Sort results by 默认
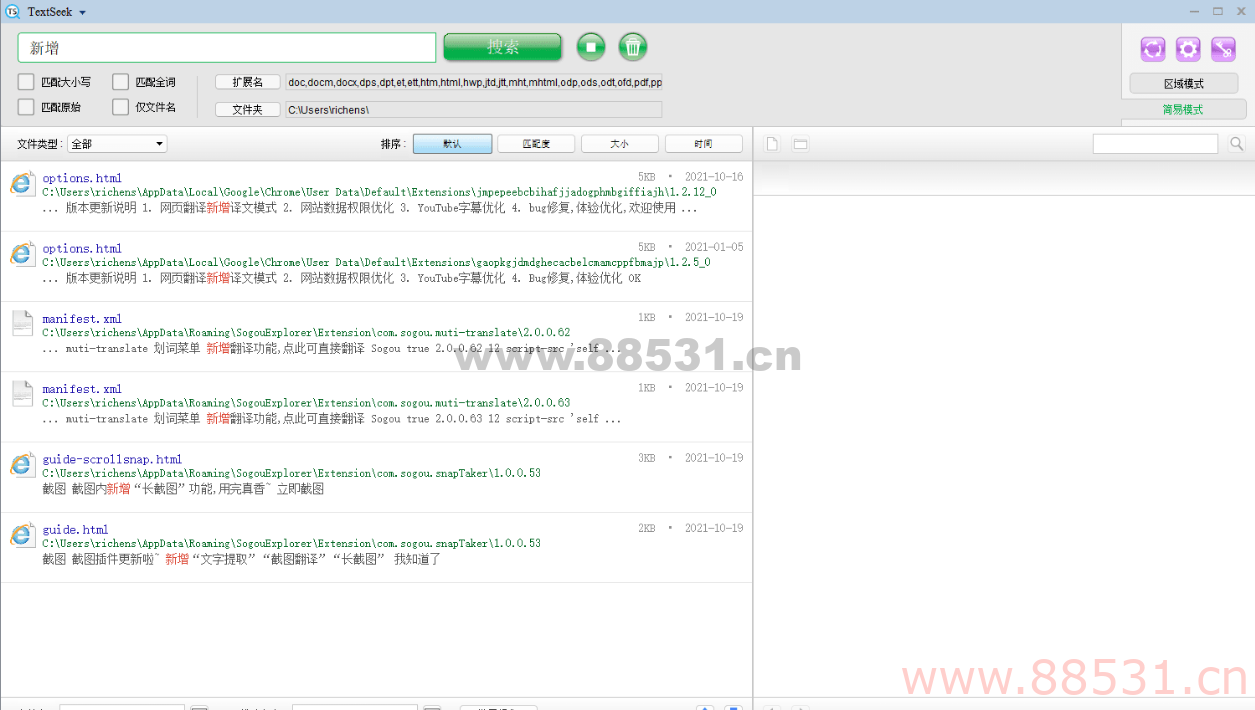The width and height of the screenshot is (1255, 710). coord(452,144)
